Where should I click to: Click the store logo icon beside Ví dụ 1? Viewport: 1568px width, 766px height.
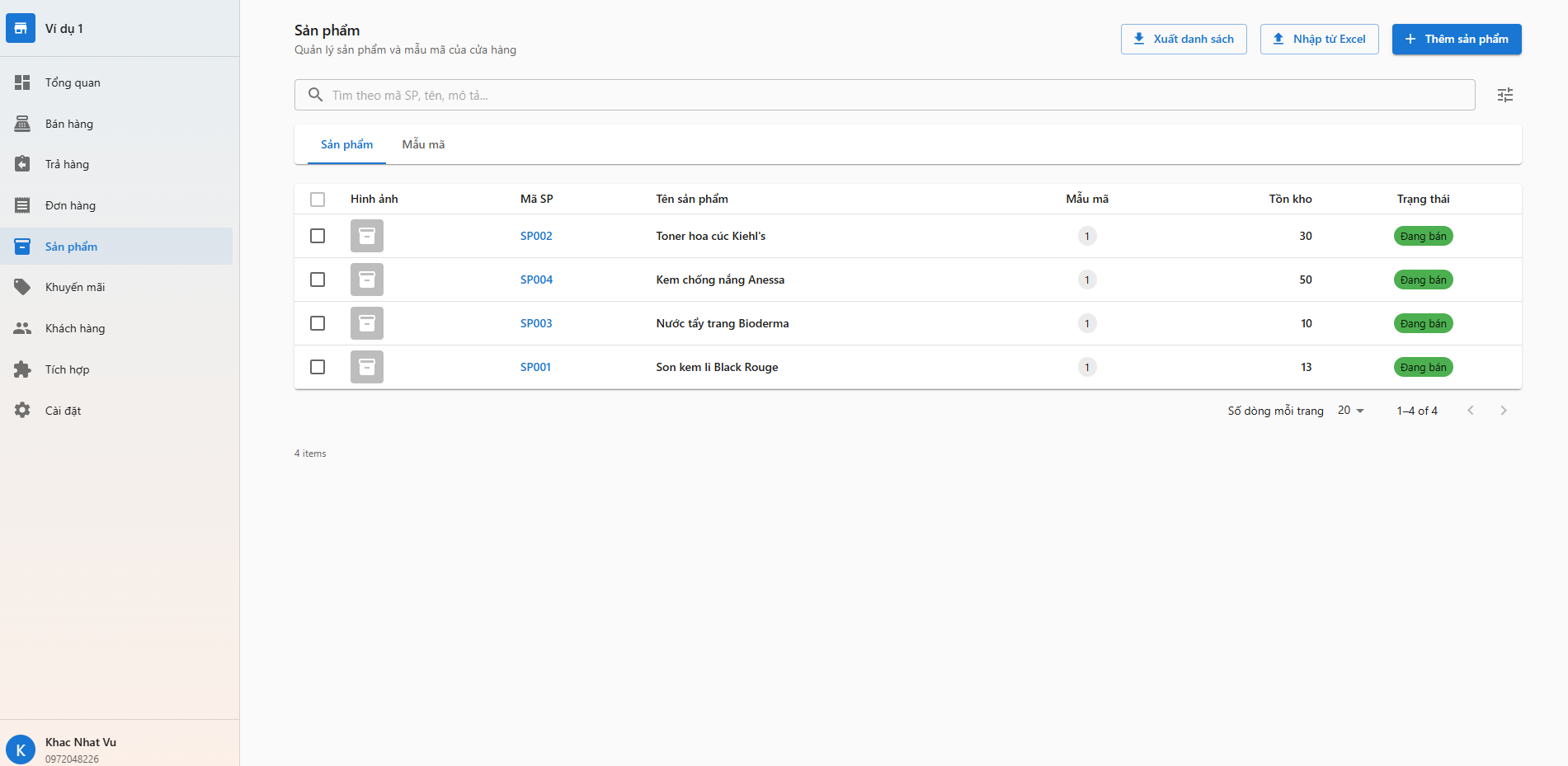pyautogui.click(x=21, y=28)
